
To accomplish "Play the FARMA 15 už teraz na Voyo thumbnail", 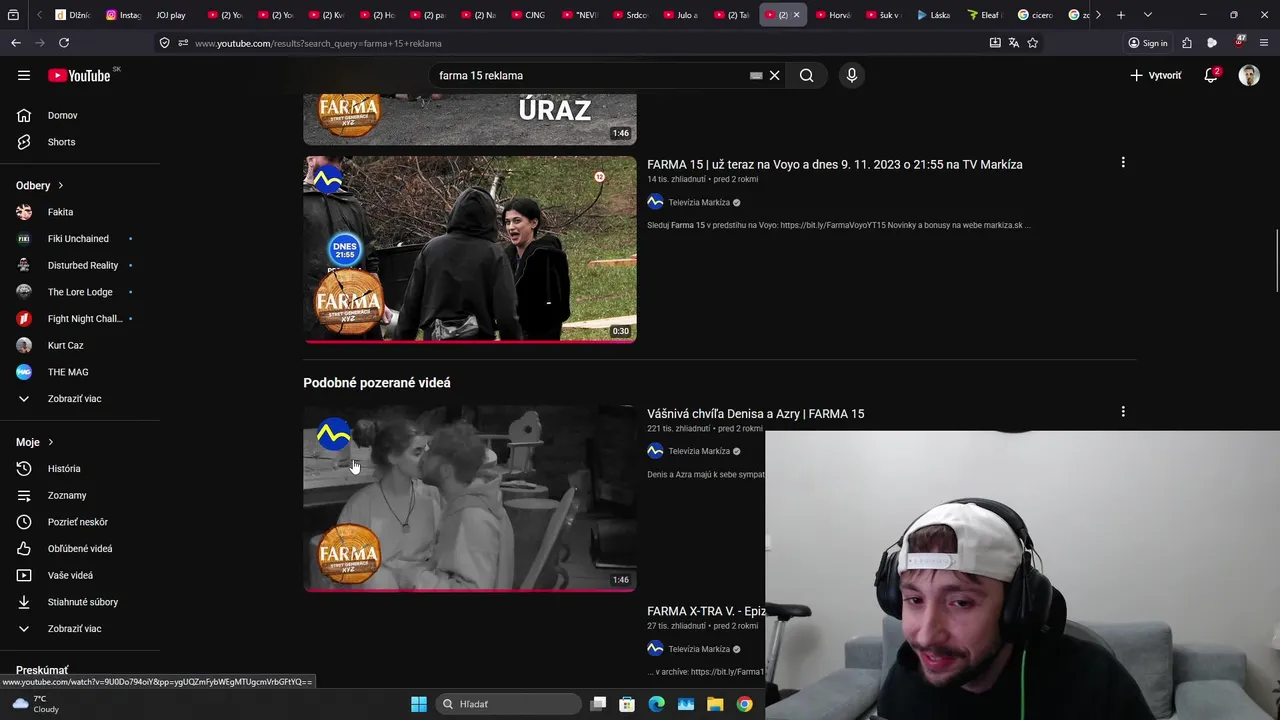I will [470, 249].
